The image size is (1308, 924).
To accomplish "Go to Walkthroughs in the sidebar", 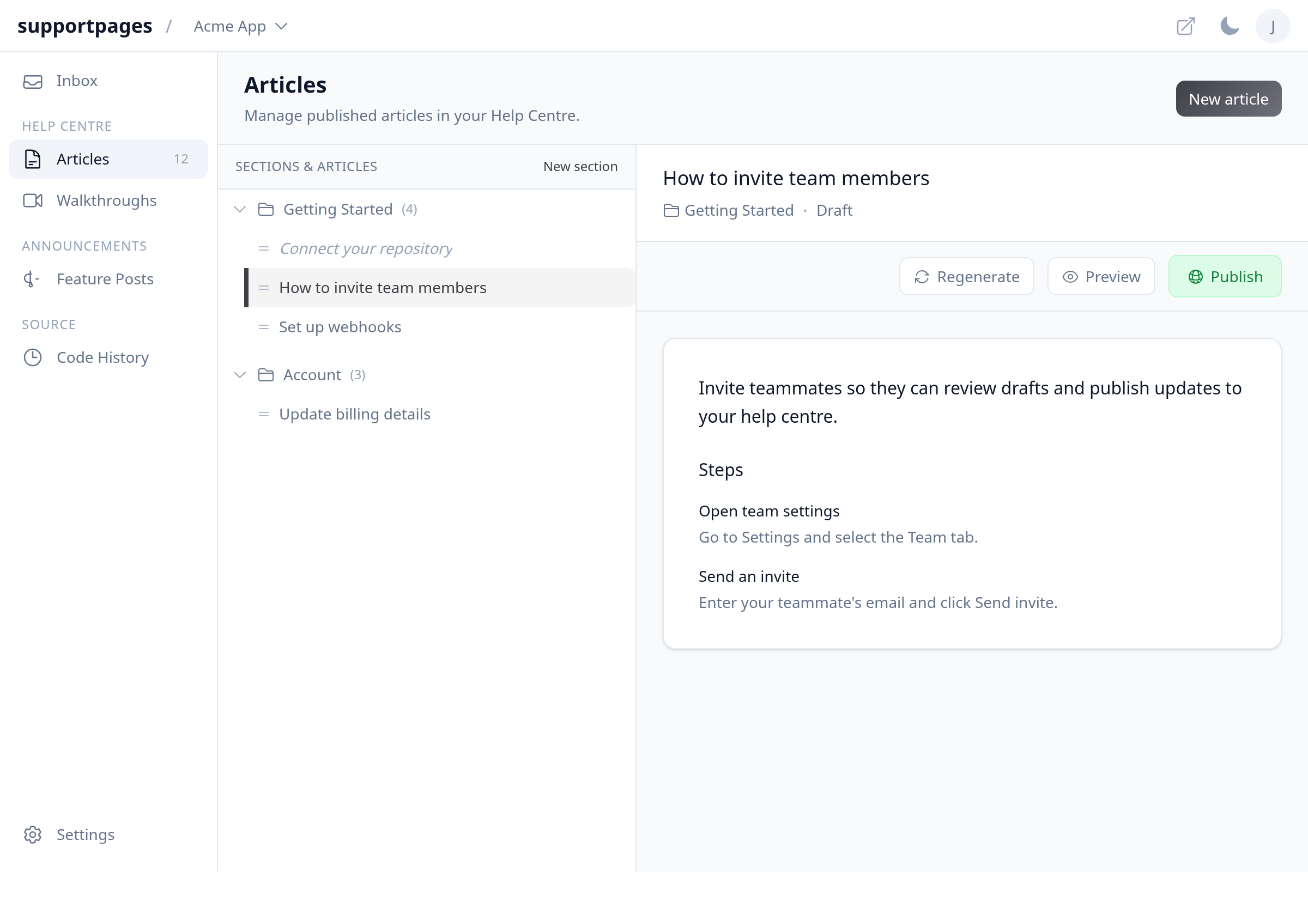I will coord(108,201).
